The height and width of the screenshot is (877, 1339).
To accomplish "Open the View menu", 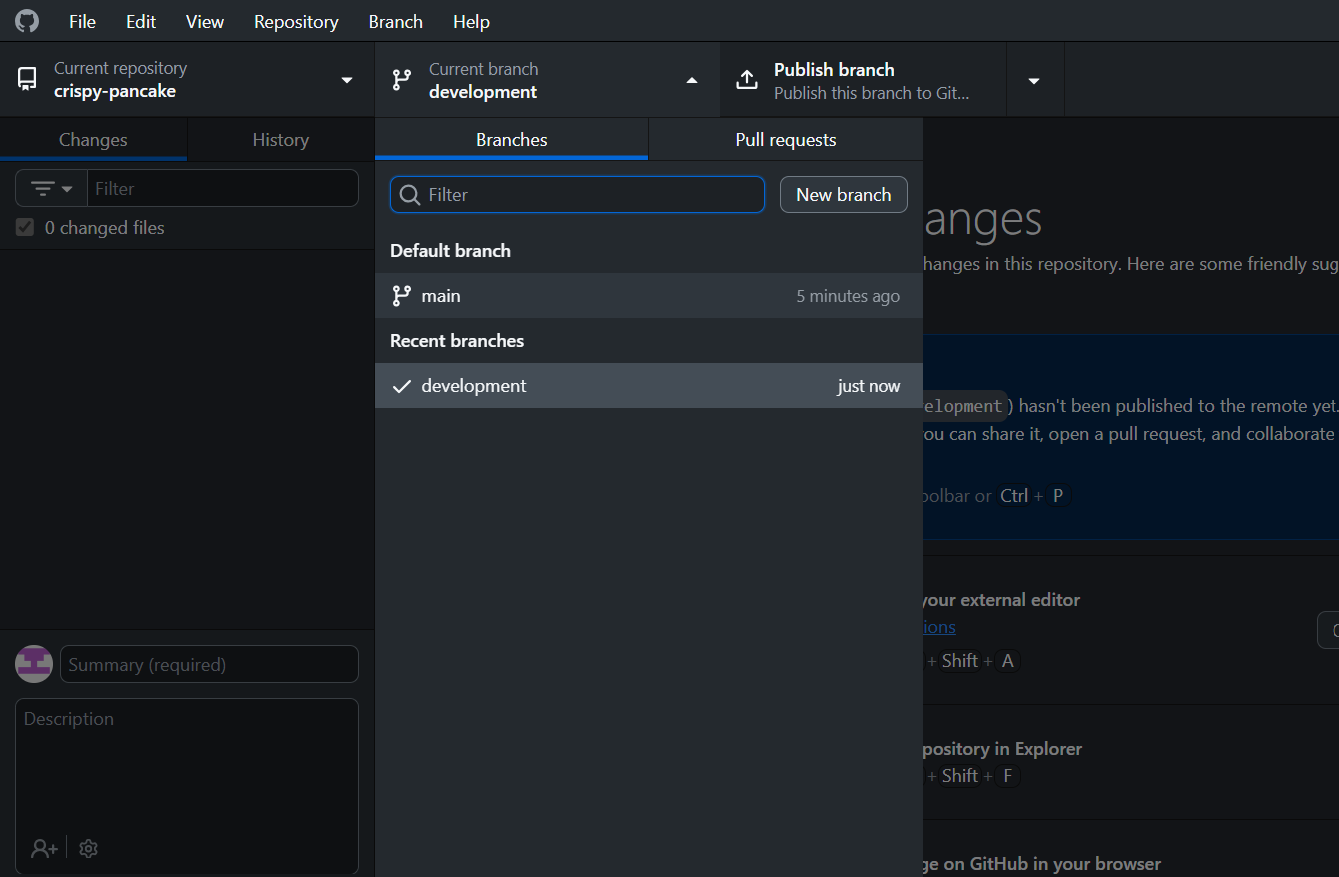I will pyautogui.click(x=205, y=21).
